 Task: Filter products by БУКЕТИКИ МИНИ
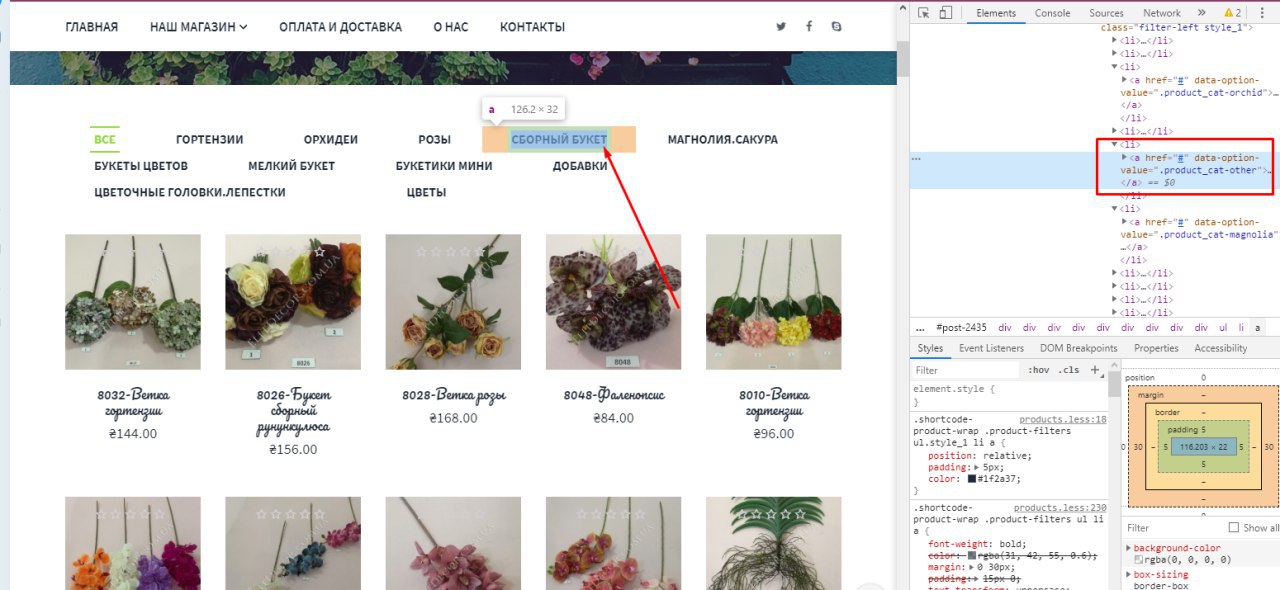(444, 166)
